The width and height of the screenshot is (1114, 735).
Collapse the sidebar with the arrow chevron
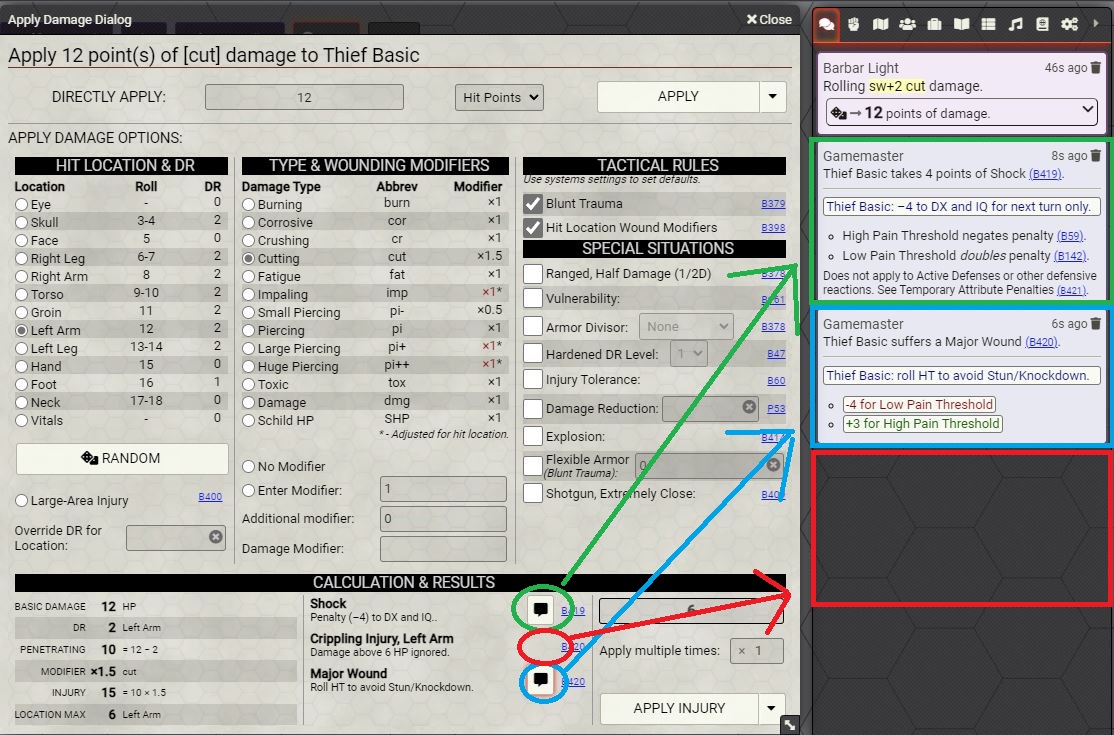pyautogui.click(x=1096, y=23)
